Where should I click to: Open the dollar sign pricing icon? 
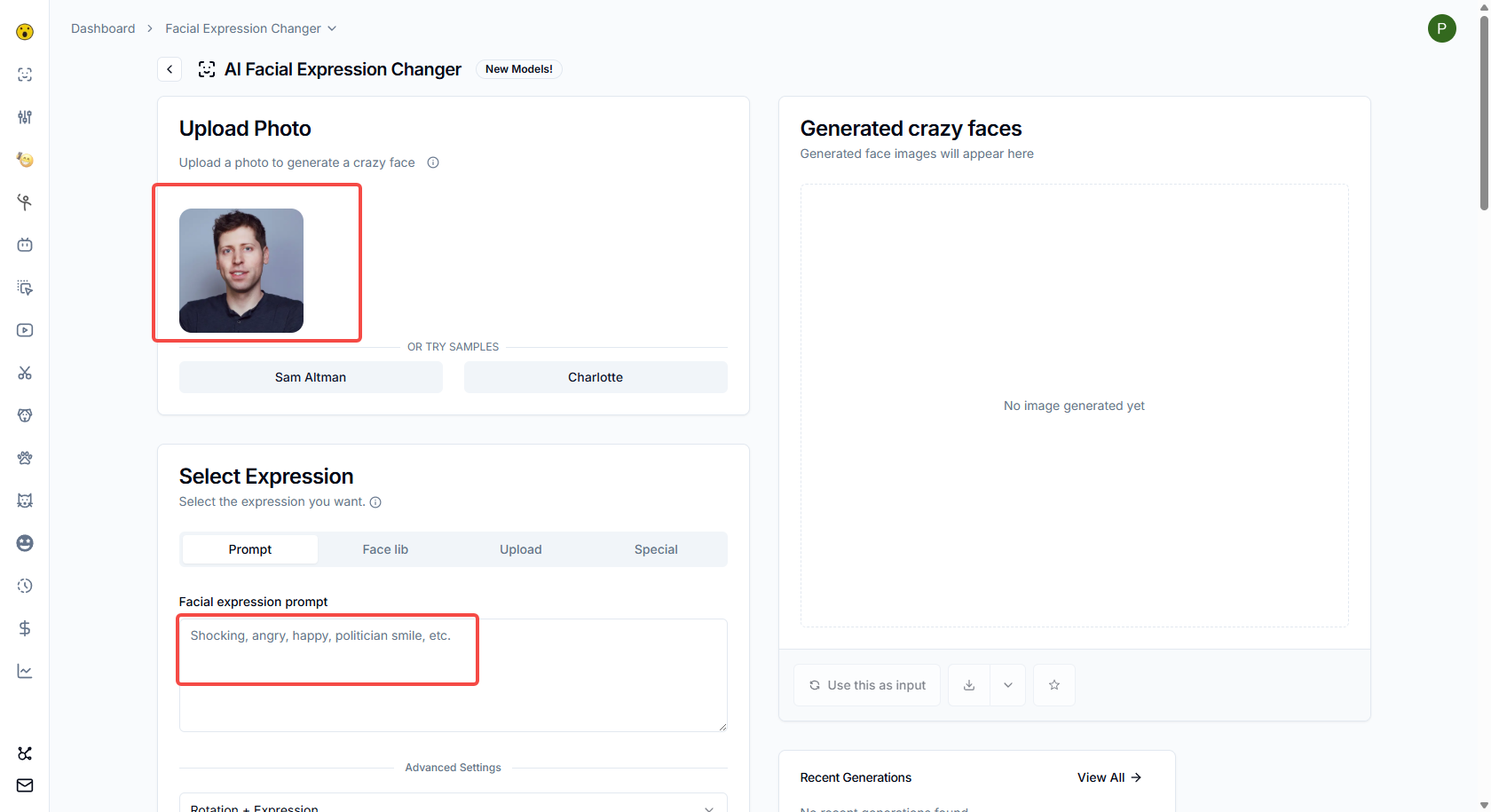click(25, 628)
